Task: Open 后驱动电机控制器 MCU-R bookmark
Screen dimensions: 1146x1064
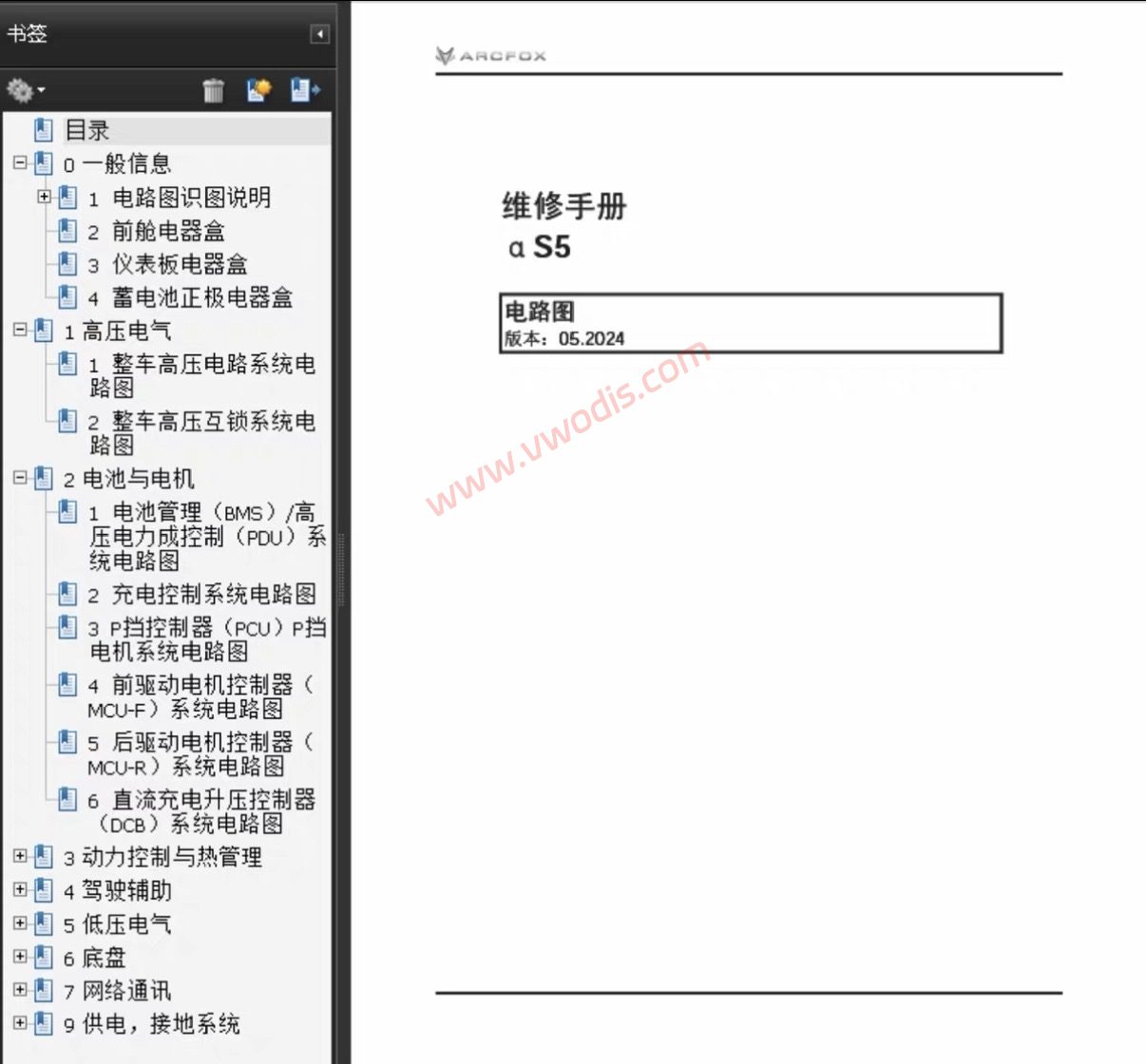Action: pos(201,753)
